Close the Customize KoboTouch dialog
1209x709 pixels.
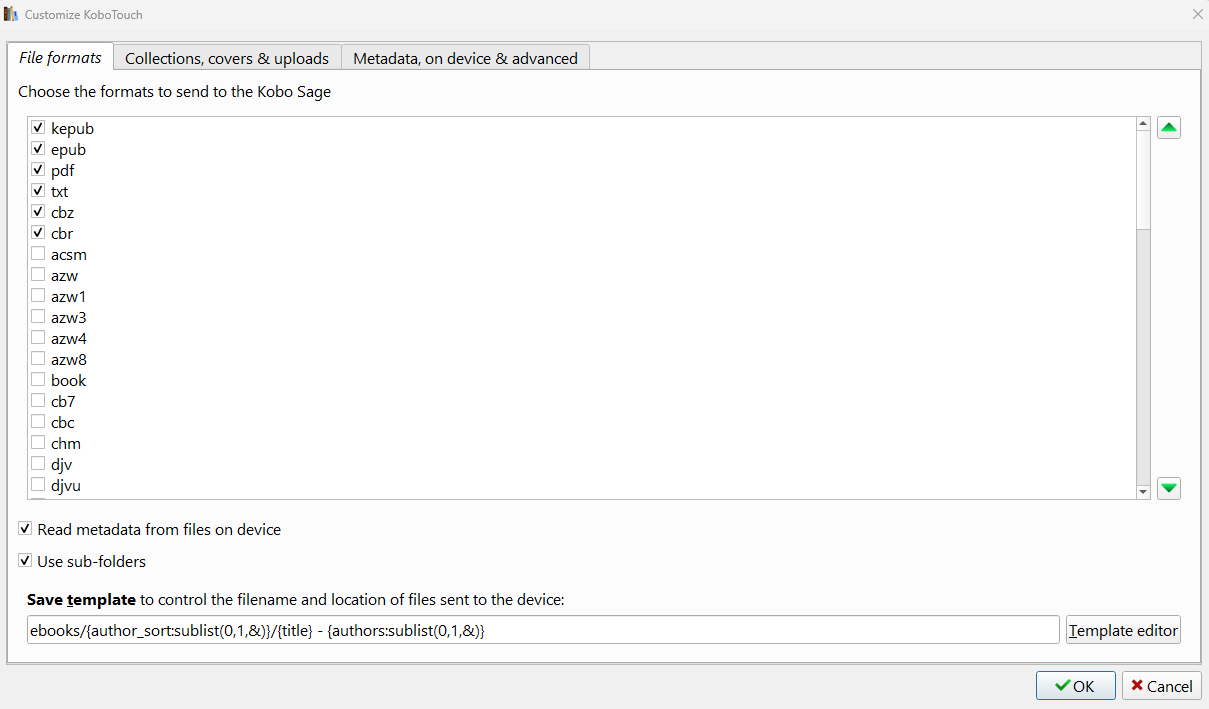pos(1197,14)
